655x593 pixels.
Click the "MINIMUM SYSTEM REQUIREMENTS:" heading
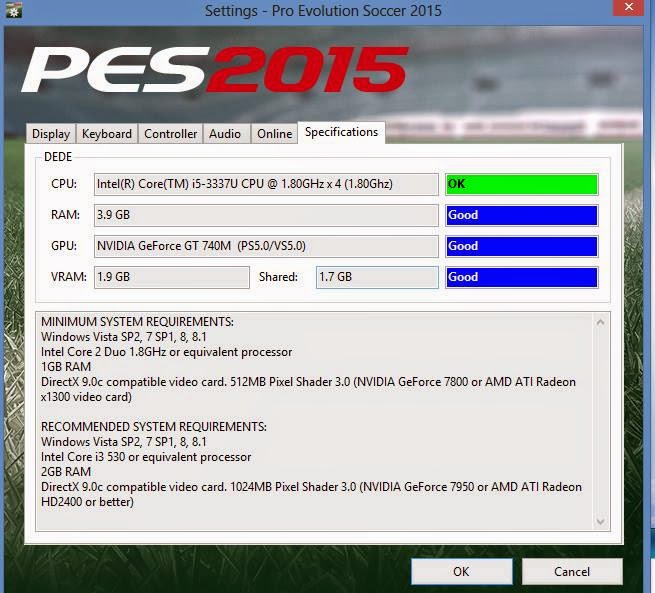pos(137,322)
